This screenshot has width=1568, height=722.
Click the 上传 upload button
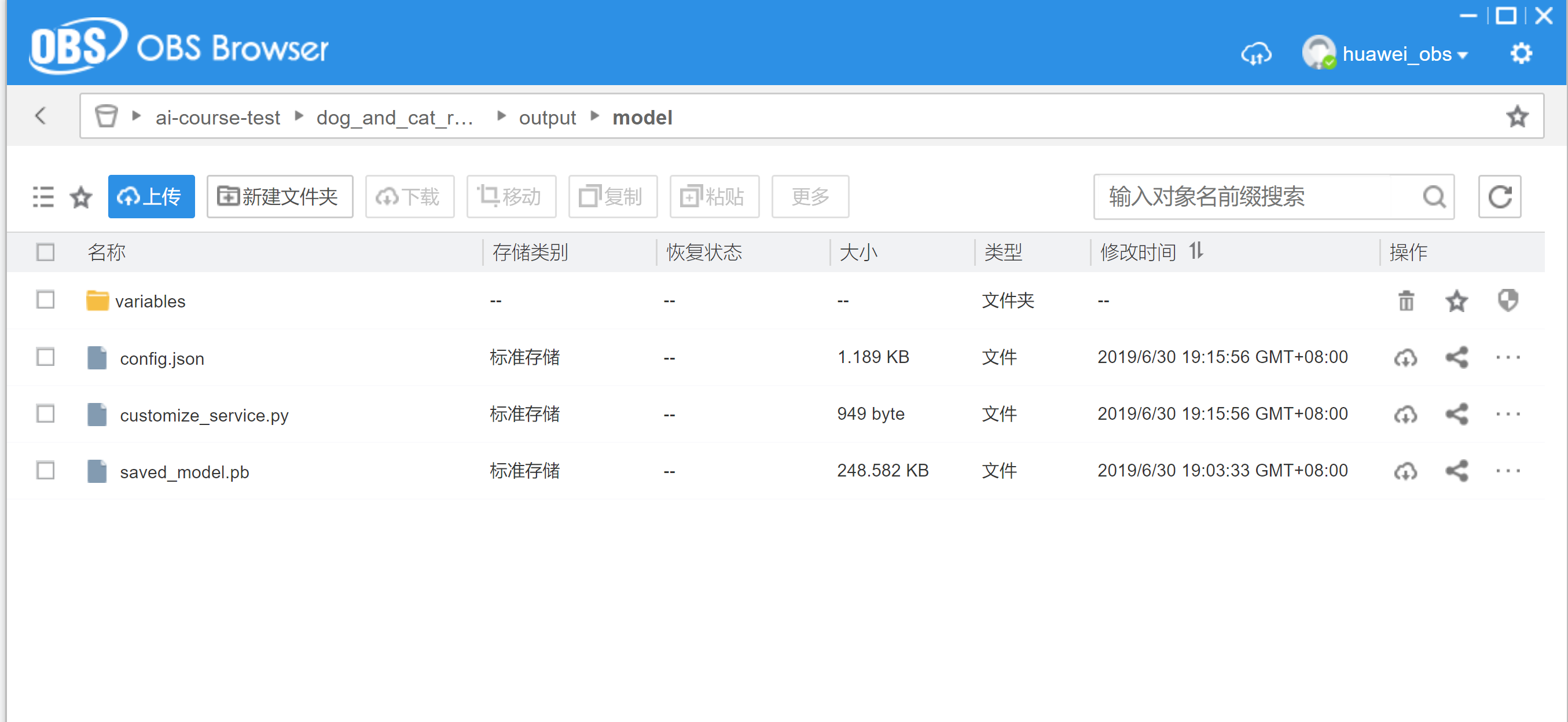click(151, 197)
